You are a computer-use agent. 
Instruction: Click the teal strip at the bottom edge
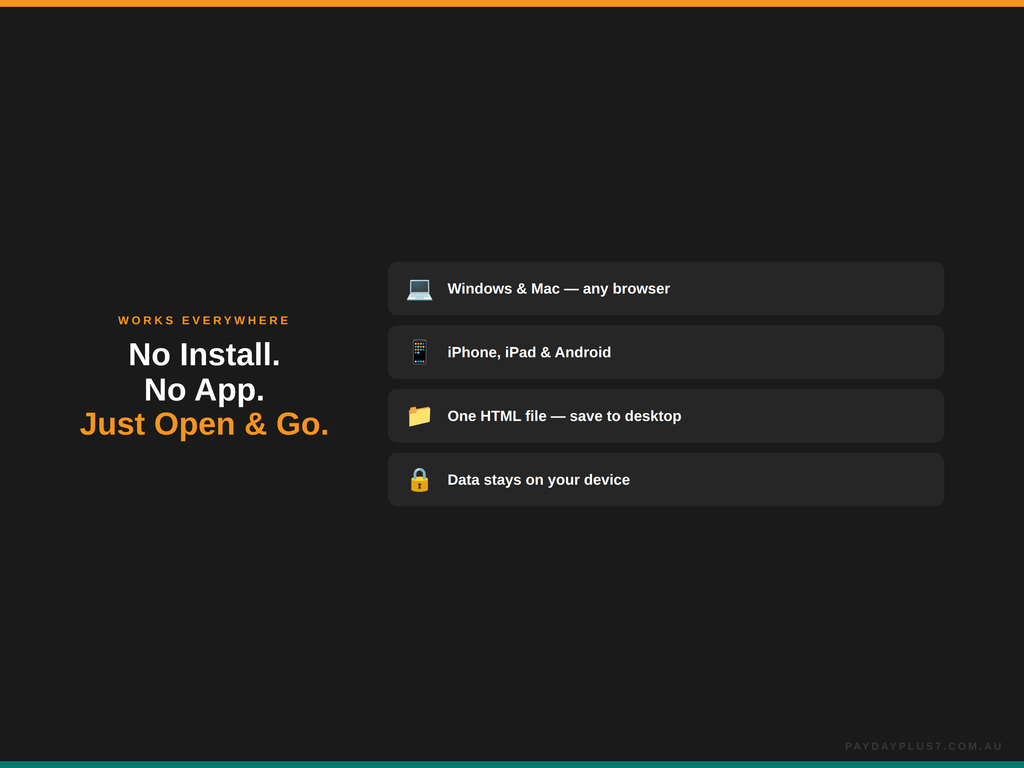coord(512,764)
